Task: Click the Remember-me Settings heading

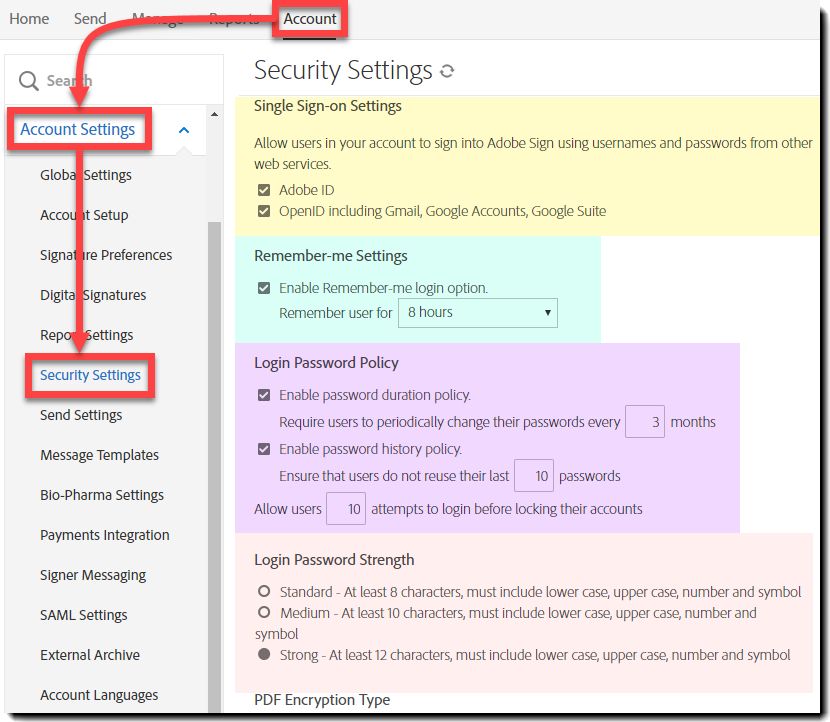Action: [x=331, y=256]
